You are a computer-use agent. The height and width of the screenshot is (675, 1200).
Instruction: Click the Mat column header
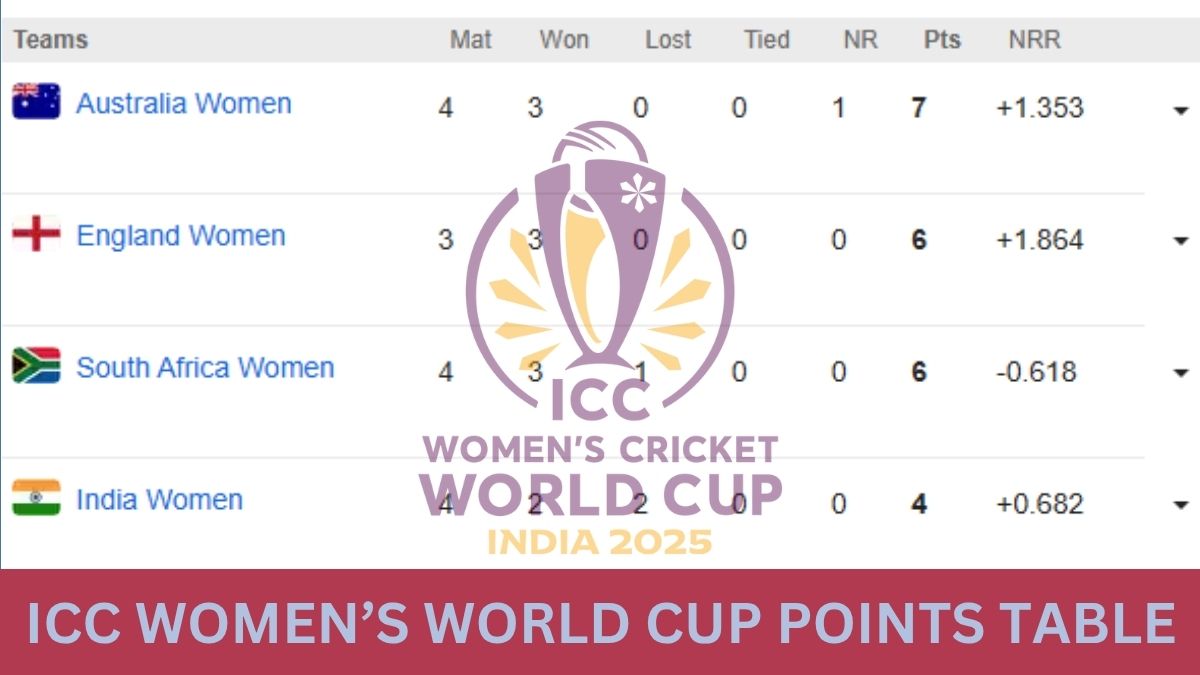(x=471, y=40)
